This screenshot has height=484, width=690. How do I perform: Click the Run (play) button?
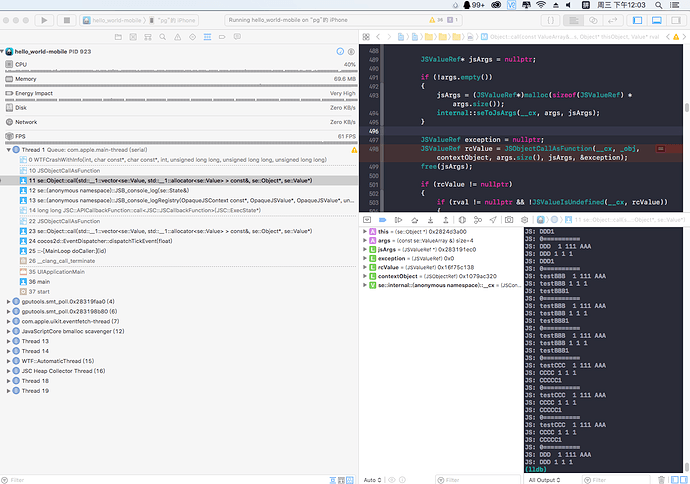click(45, 20)
